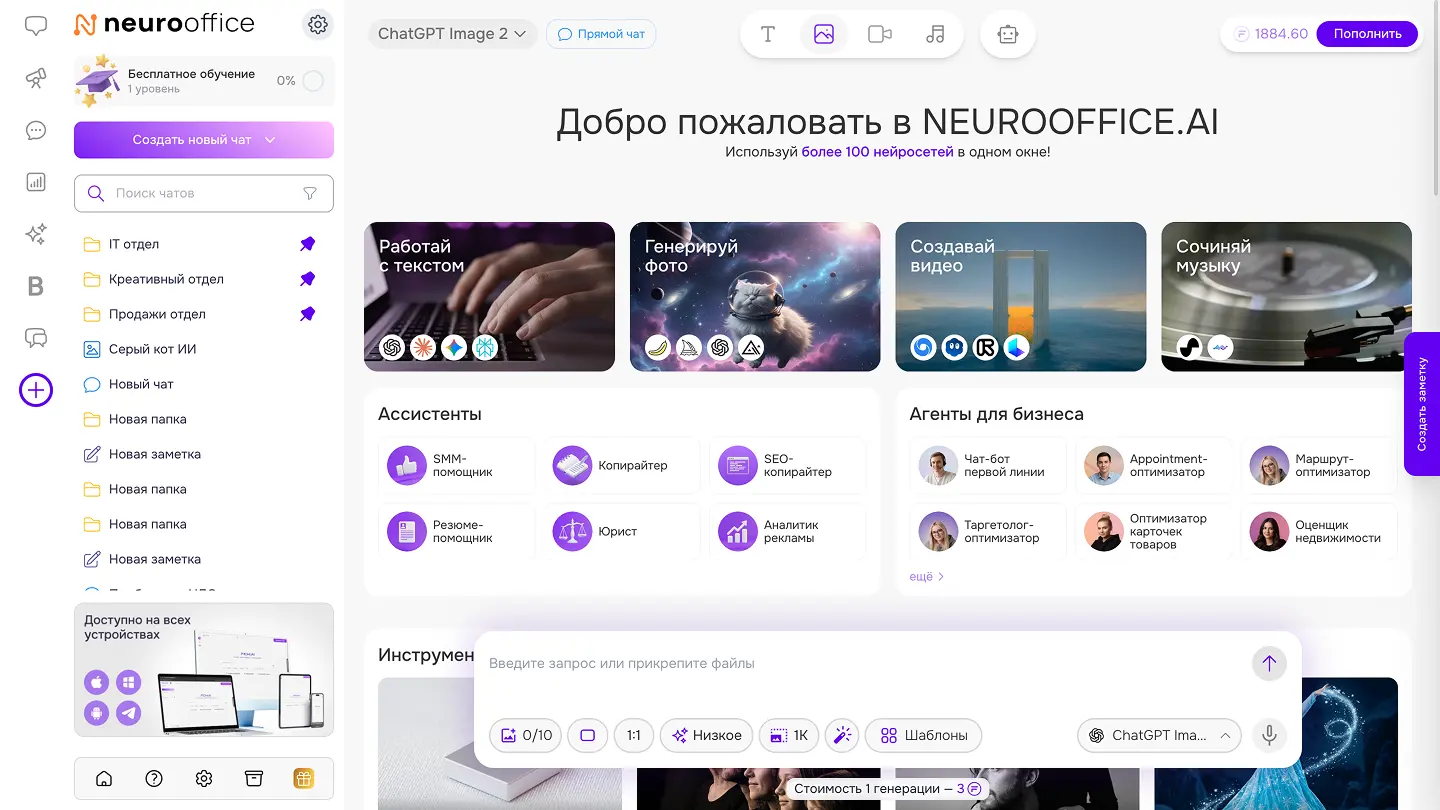Open the analytics chart icon in left rail
This screenshot has width=1440, height=810.
click(36, 182)
